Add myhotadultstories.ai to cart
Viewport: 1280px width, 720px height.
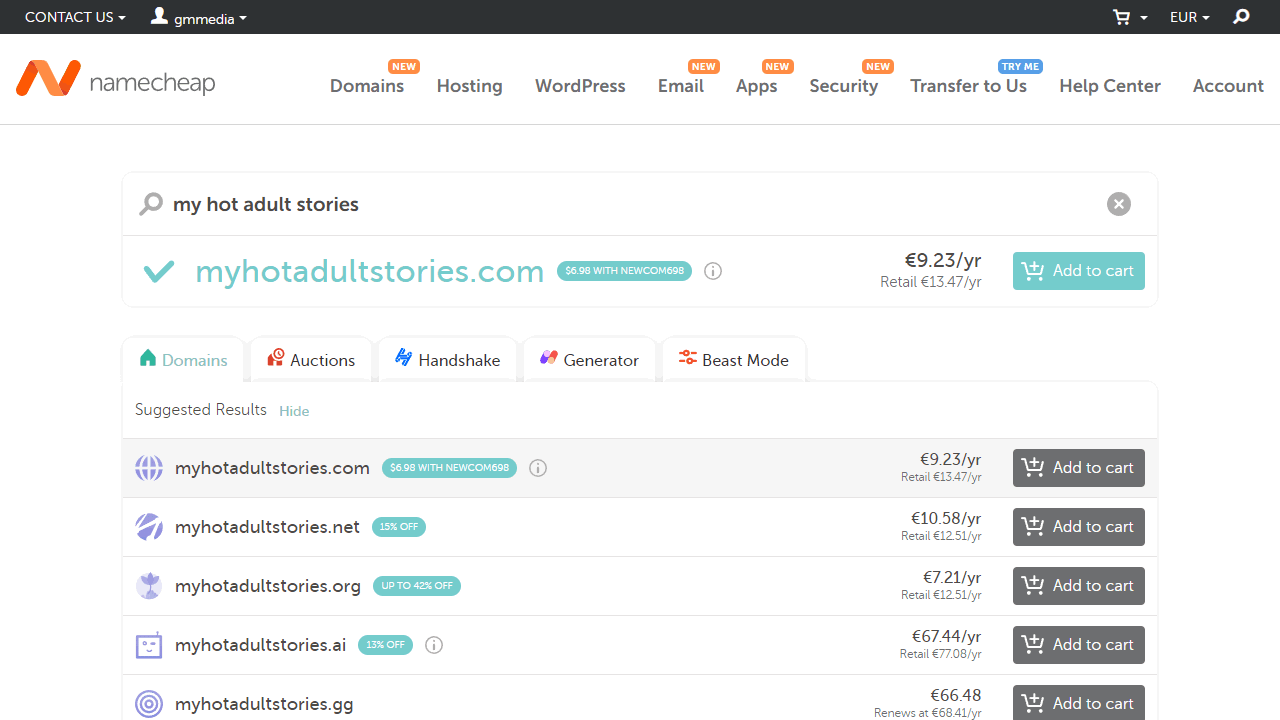coord(1079,645)
